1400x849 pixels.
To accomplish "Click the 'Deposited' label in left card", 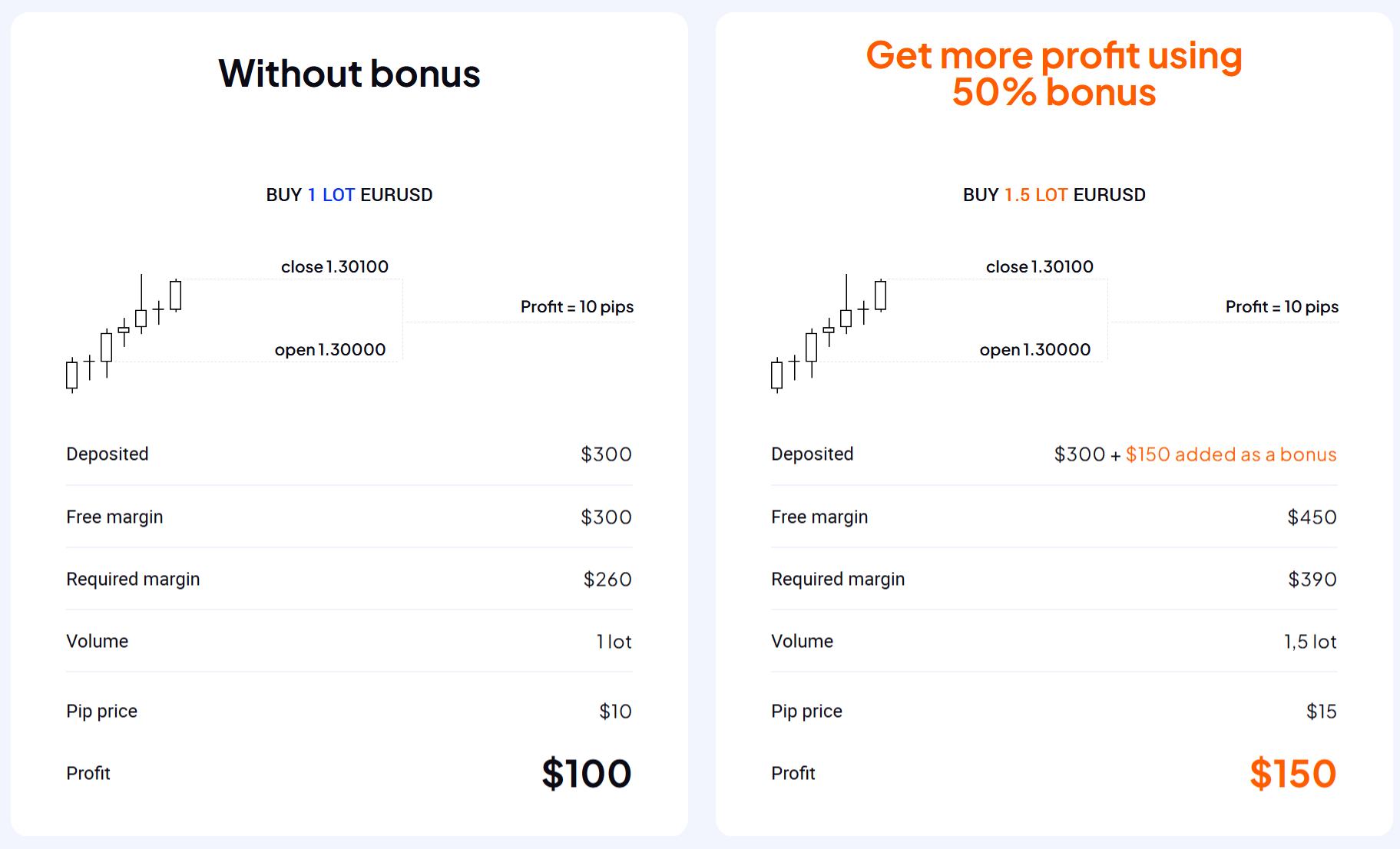I will tap(108, 454).
